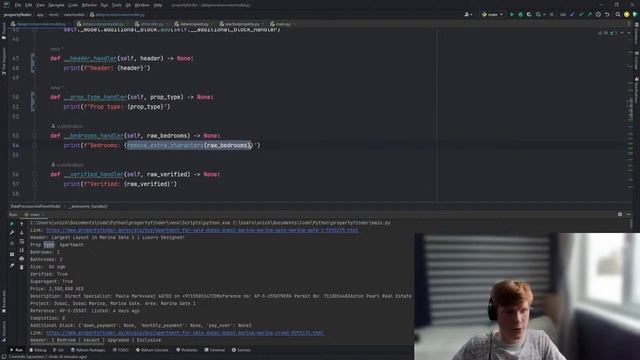Toggle pin tab in Run panel
The width and height of the screenshot is (640, 360).
[12, 265]
